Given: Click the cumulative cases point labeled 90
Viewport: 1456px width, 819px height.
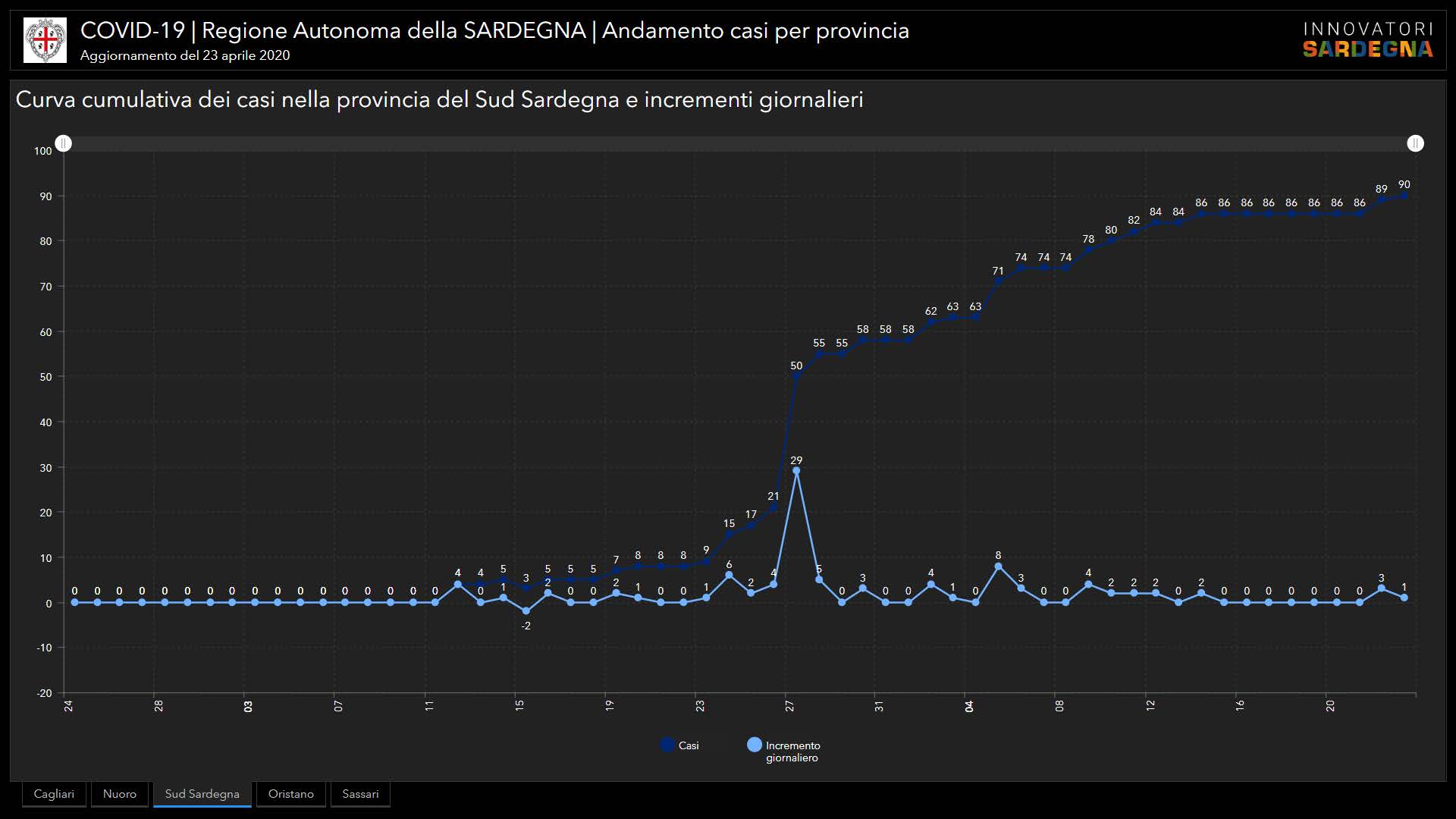Looking at the screenshot, I should [x=1404, y=196].
